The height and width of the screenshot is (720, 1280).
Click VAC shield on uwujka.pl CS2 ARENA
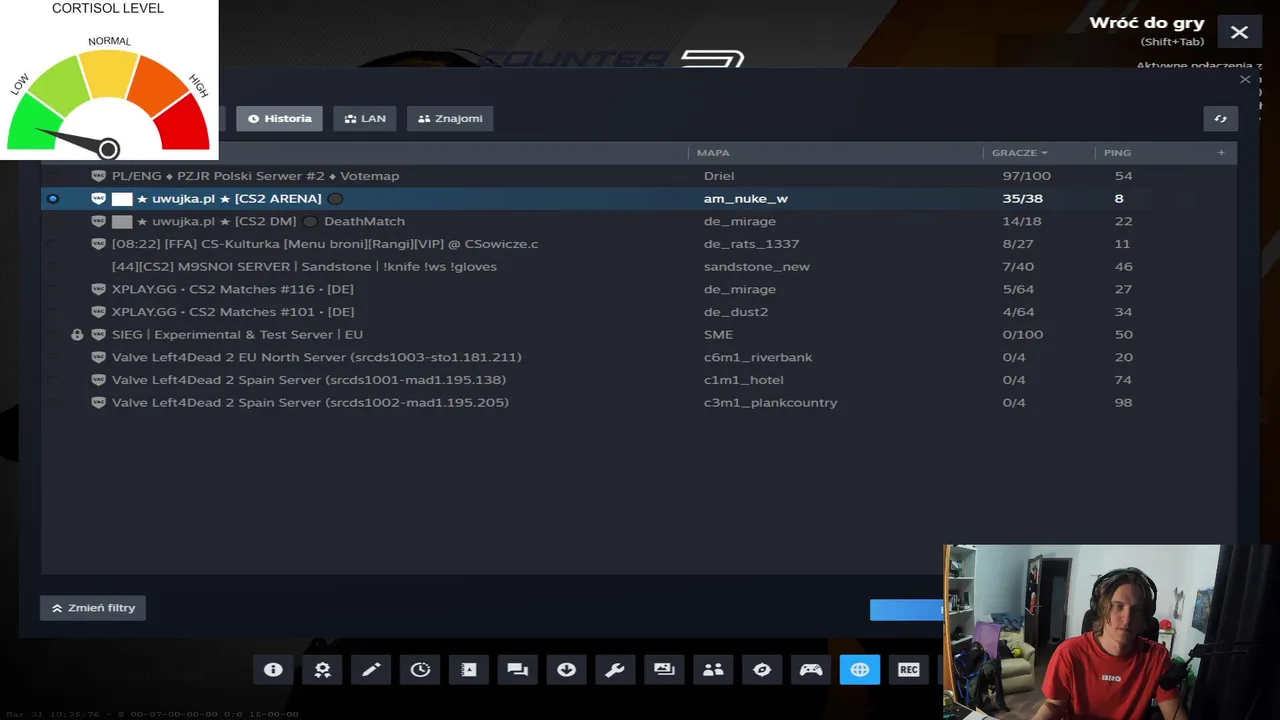[x=98, y=199]
